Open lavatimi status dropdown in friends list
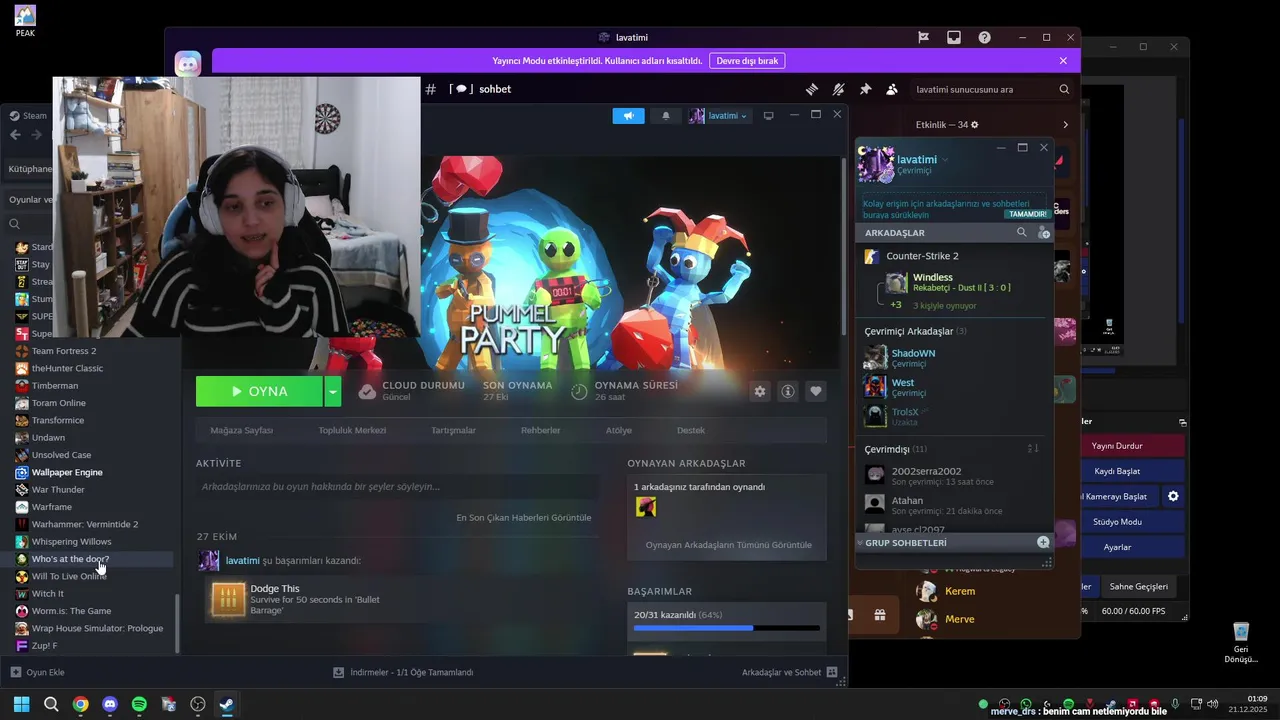Screen dimensions: 1280x720 pyautogui.click(x=945, y=160)
